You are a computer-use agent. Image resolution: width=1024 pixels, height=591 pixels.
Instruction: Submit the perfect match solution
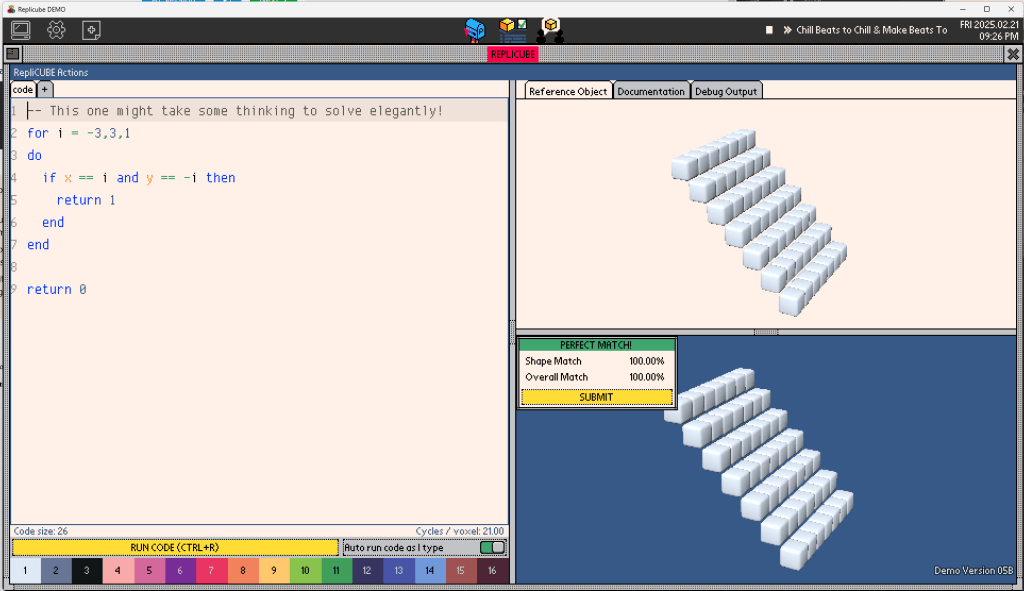(x=596, y=397)
